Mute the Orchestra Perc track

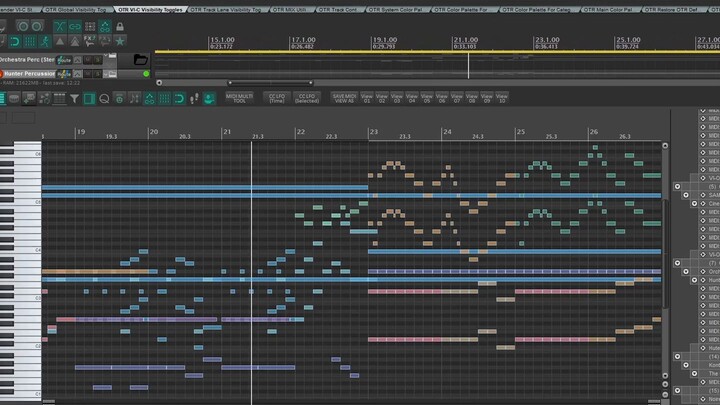(x=88, y=60)
